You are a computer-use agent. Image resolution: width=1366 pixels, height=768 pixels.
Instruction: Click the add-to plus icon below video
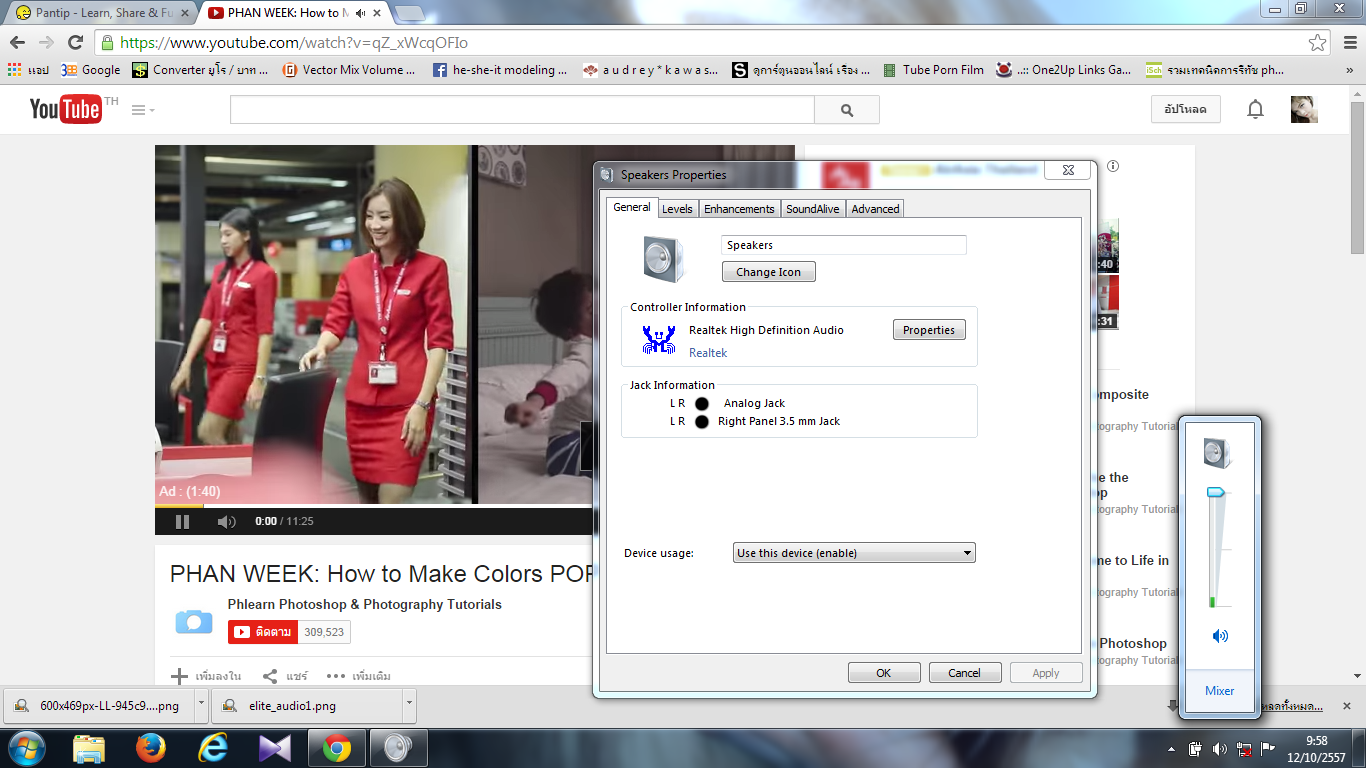(x=180, y=676)
